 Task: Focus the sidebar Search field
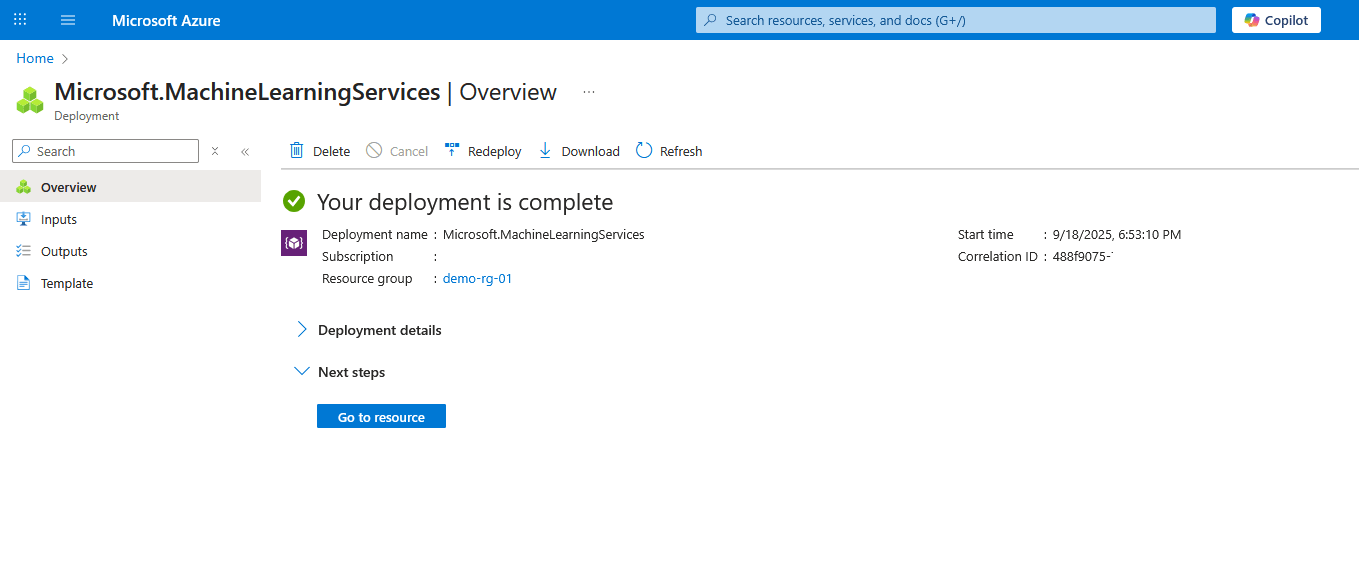point(106,151)
